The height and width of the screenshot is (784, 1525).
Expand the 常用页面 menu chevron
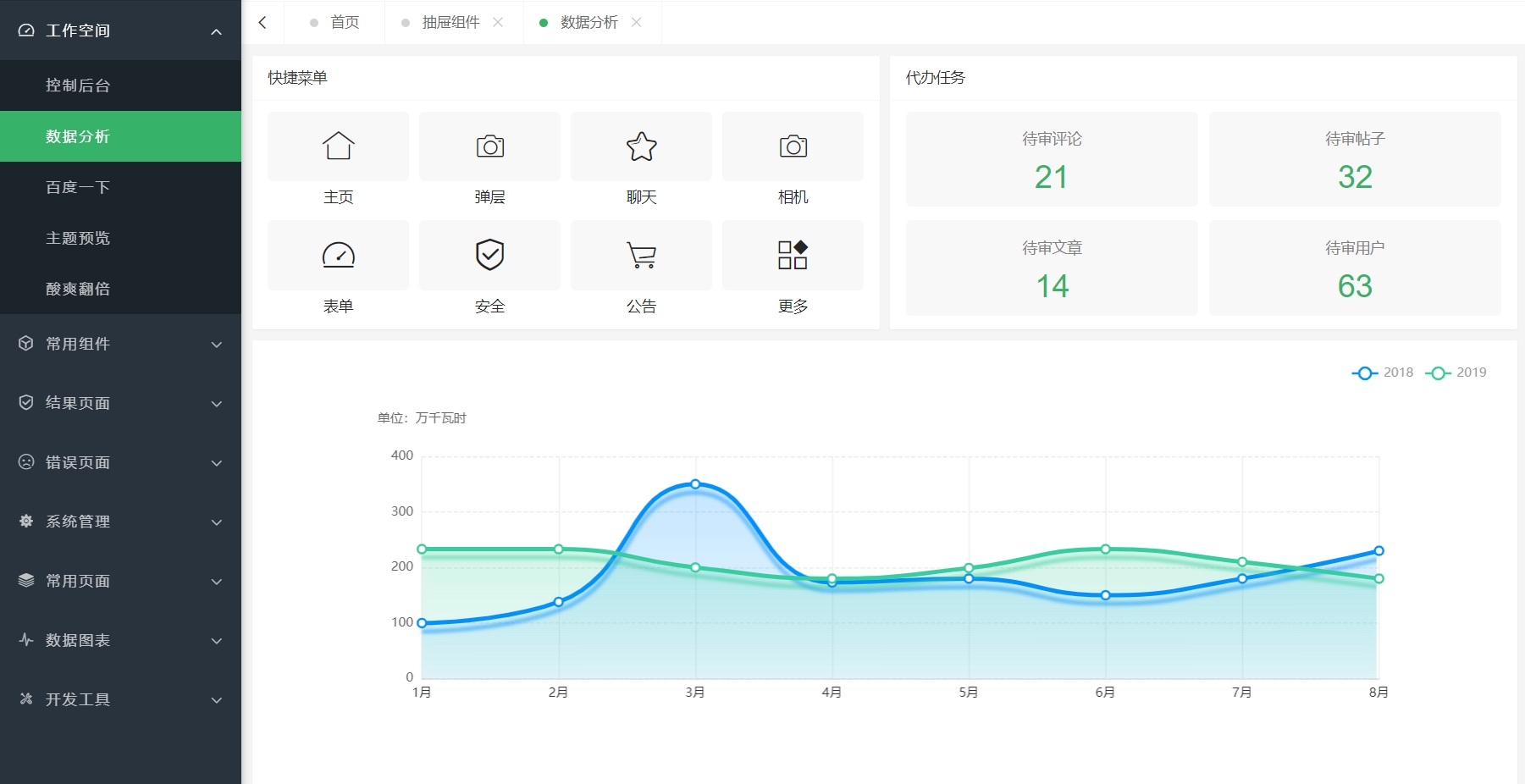coord(216,582)
